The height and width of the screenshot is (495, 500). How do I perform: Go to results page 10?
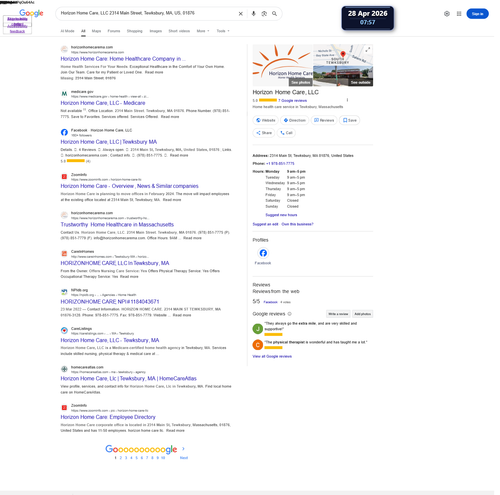point(163,458)
